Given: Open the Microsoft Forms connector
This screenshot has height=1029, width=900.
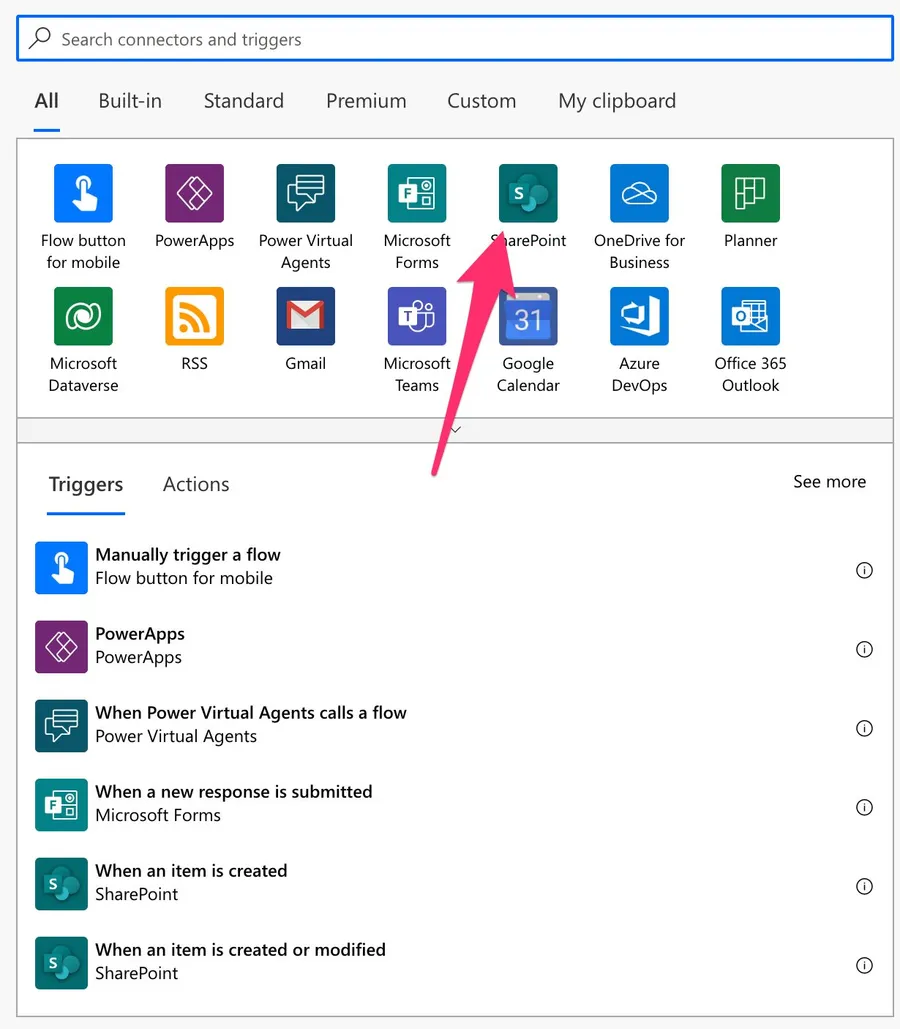Looking at the screenshot, I should coord(417,194).
